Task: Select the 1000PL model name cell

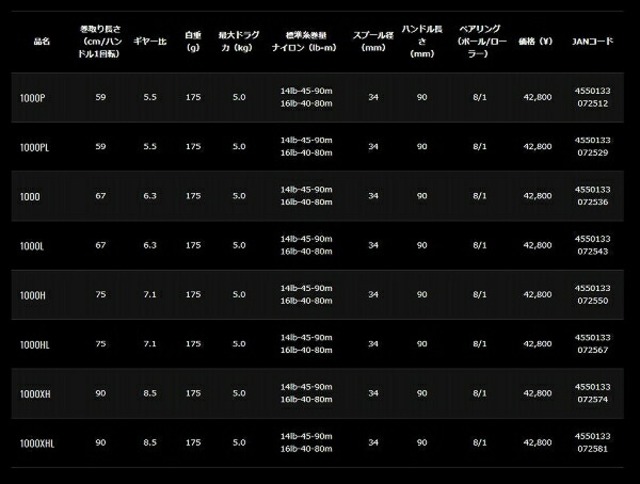Action: (x=34, y=147)
